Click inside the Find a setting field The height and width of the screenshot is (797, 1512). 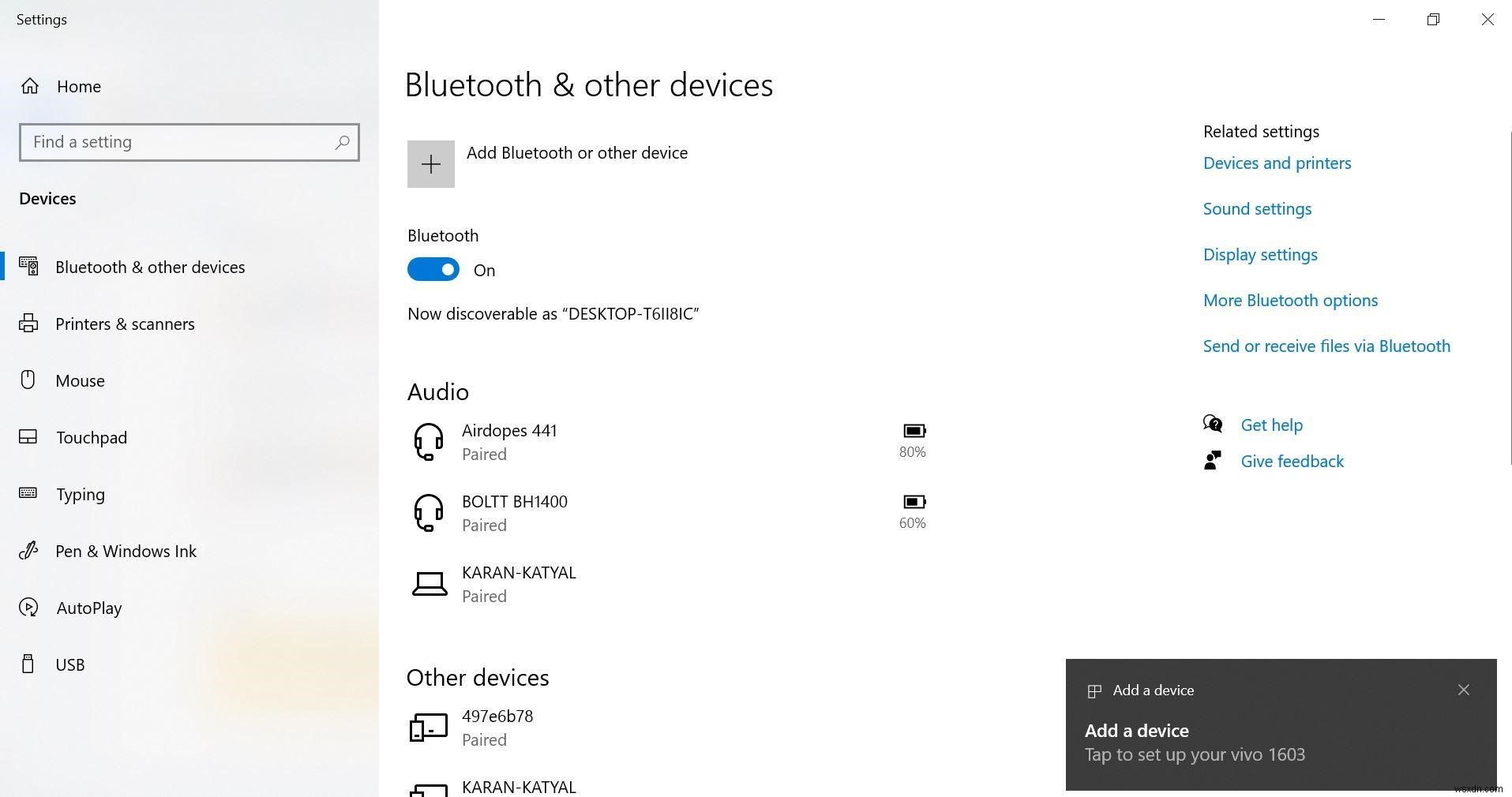pyautogui.click(x=158, y=142)
